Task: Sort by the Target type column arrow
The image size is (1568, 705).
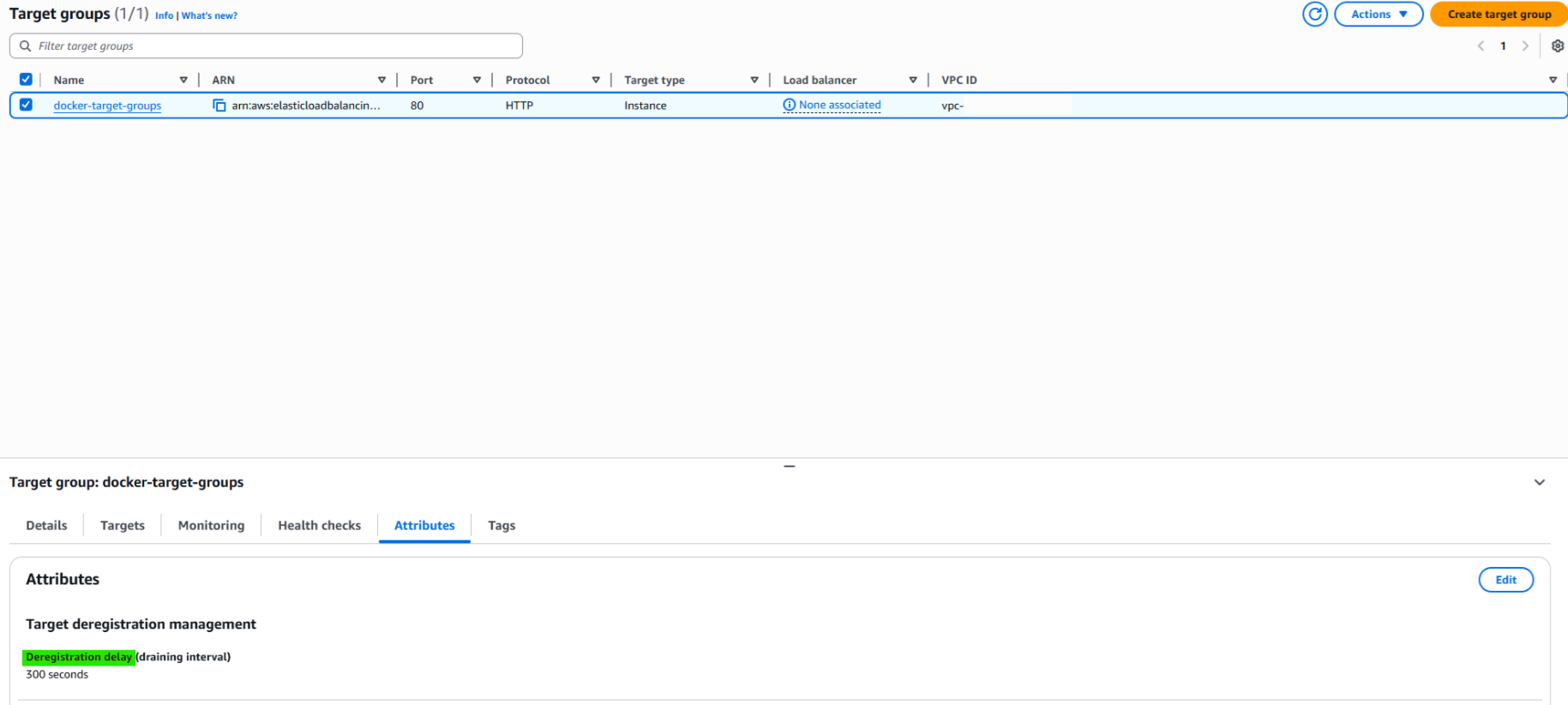Action: point(754,80)
